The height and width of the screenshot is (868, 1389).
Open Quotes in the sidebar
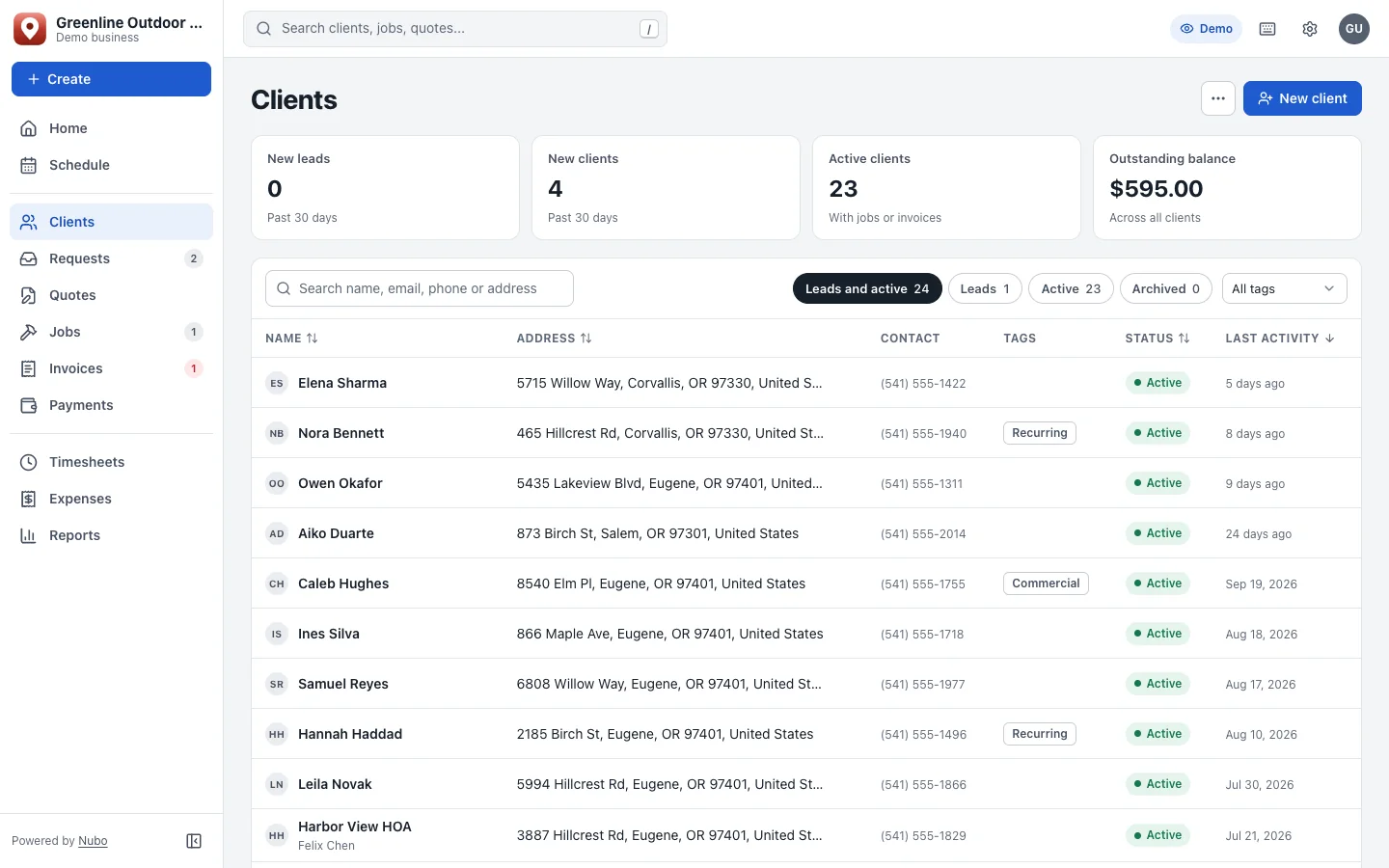click(x=111, y=295)
